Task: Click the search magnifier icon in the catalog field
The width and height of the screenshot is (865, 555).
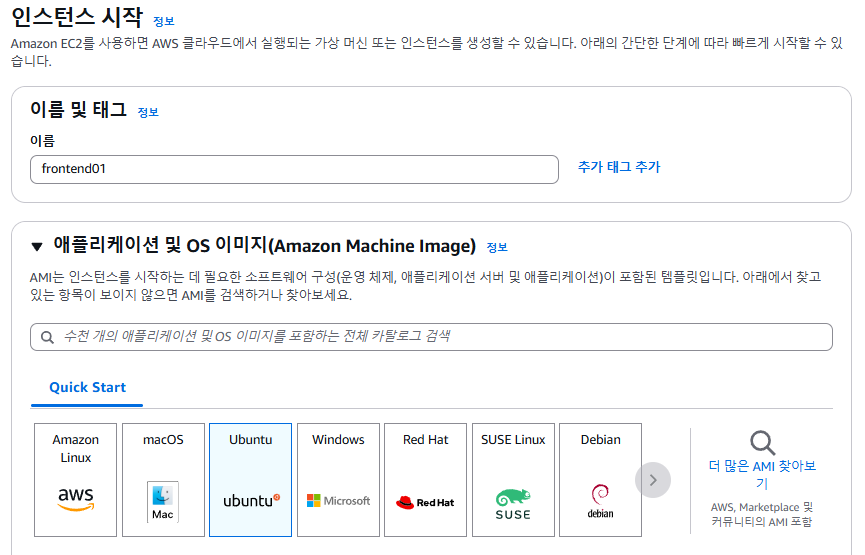Action: coord(47,337)
